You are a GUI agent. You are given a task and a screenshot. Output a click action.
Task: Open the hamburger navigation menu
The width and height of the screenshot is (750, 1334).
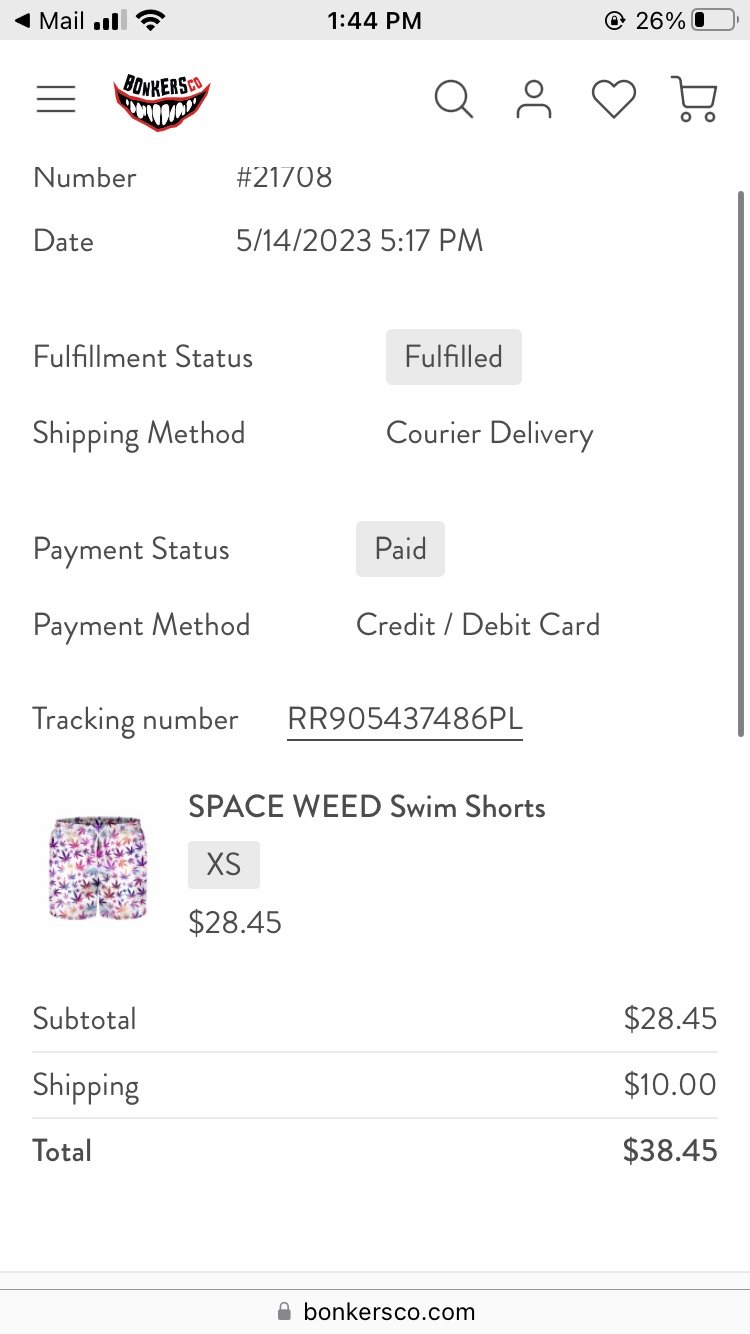56,99
